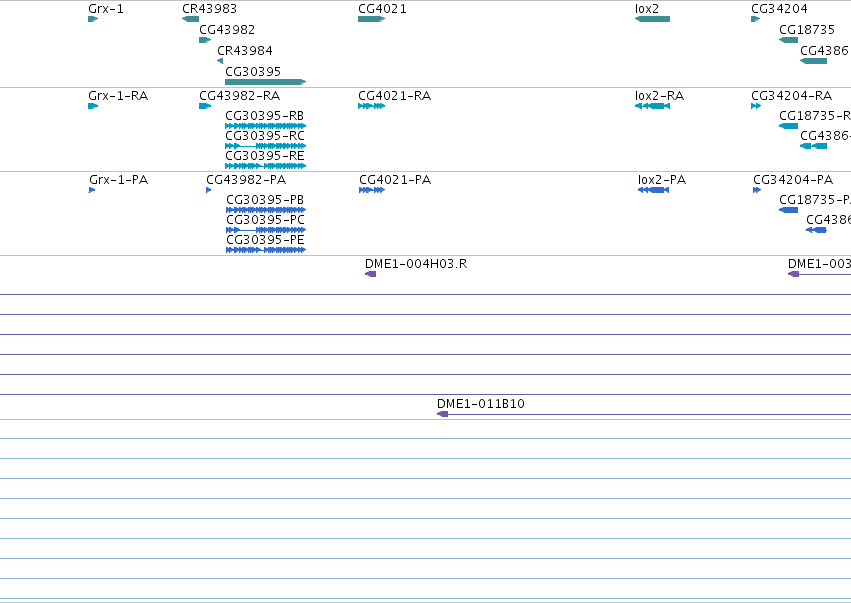Click the CG34204-PA label text

pos(793,180)
